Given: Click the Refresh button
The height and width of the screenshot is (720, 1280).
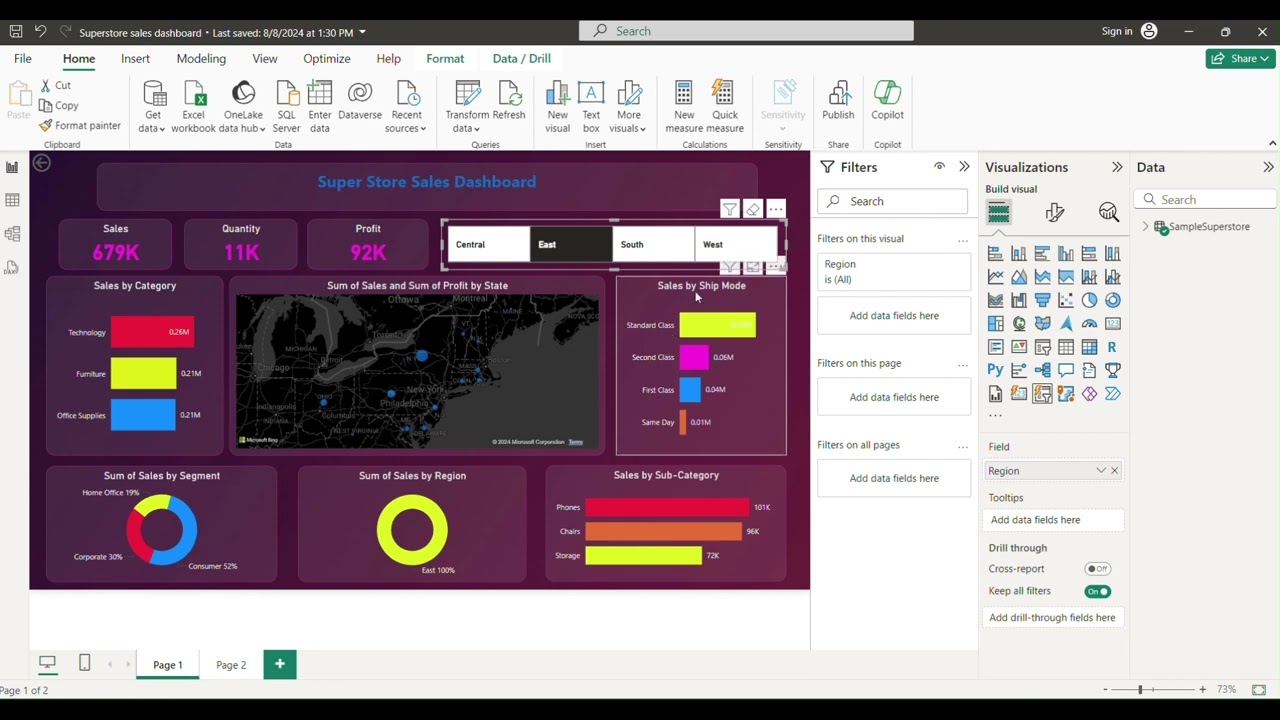Looking at the screenshot, I should pyautogui.click(x=509, y=101).
